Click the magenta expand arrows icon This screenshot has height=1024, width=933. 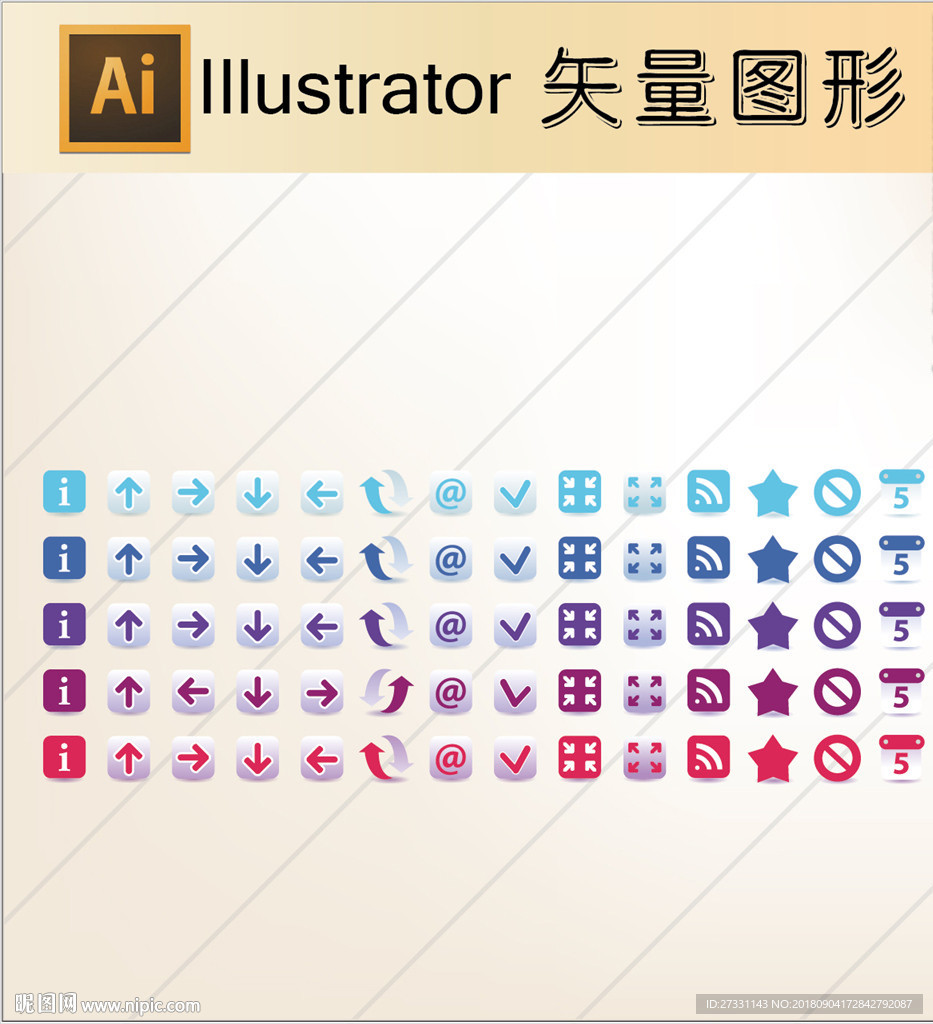[644, 692]
